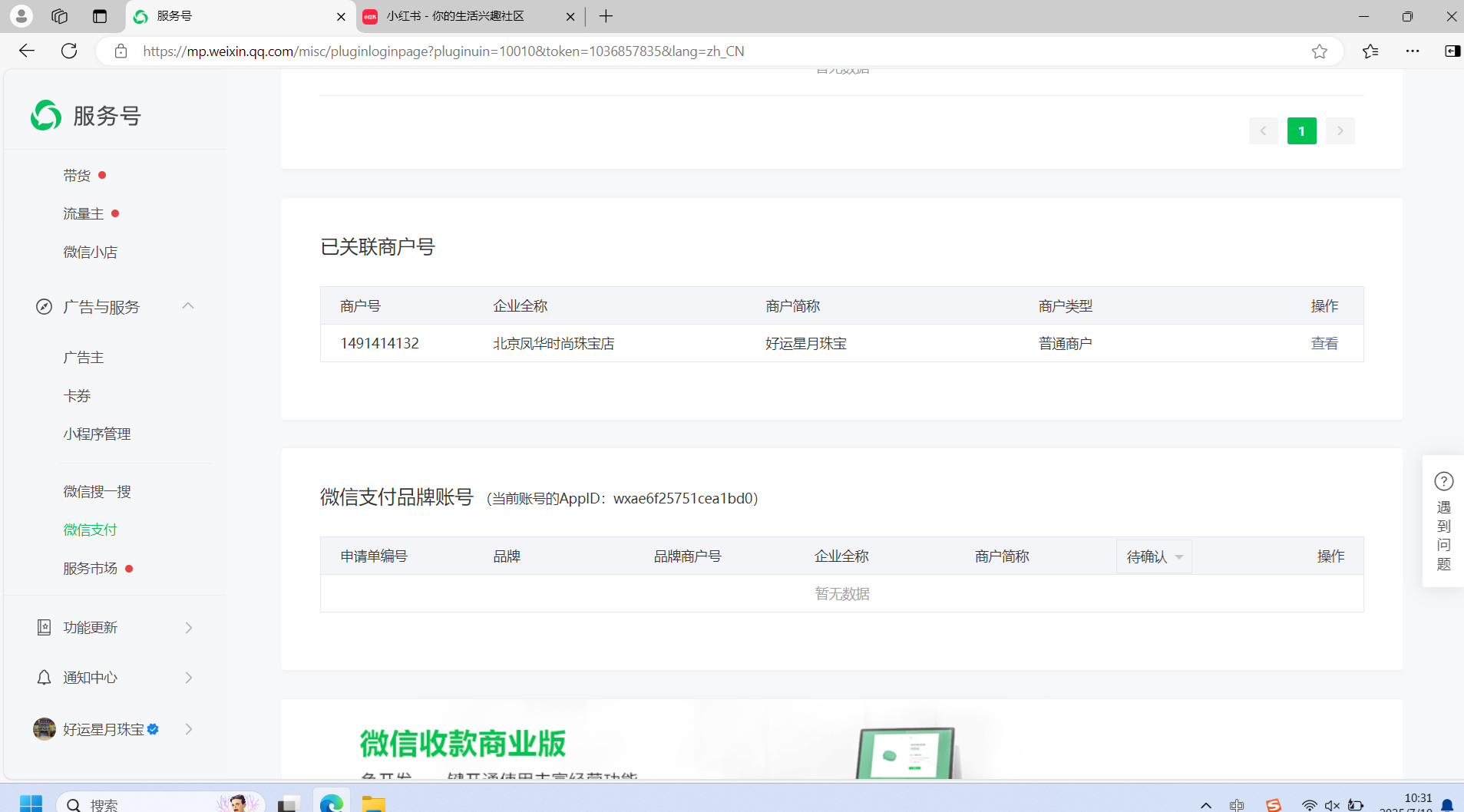Go to previous page in pagination
This screenshot has height=812, width=1464.
click(1264, 130)
